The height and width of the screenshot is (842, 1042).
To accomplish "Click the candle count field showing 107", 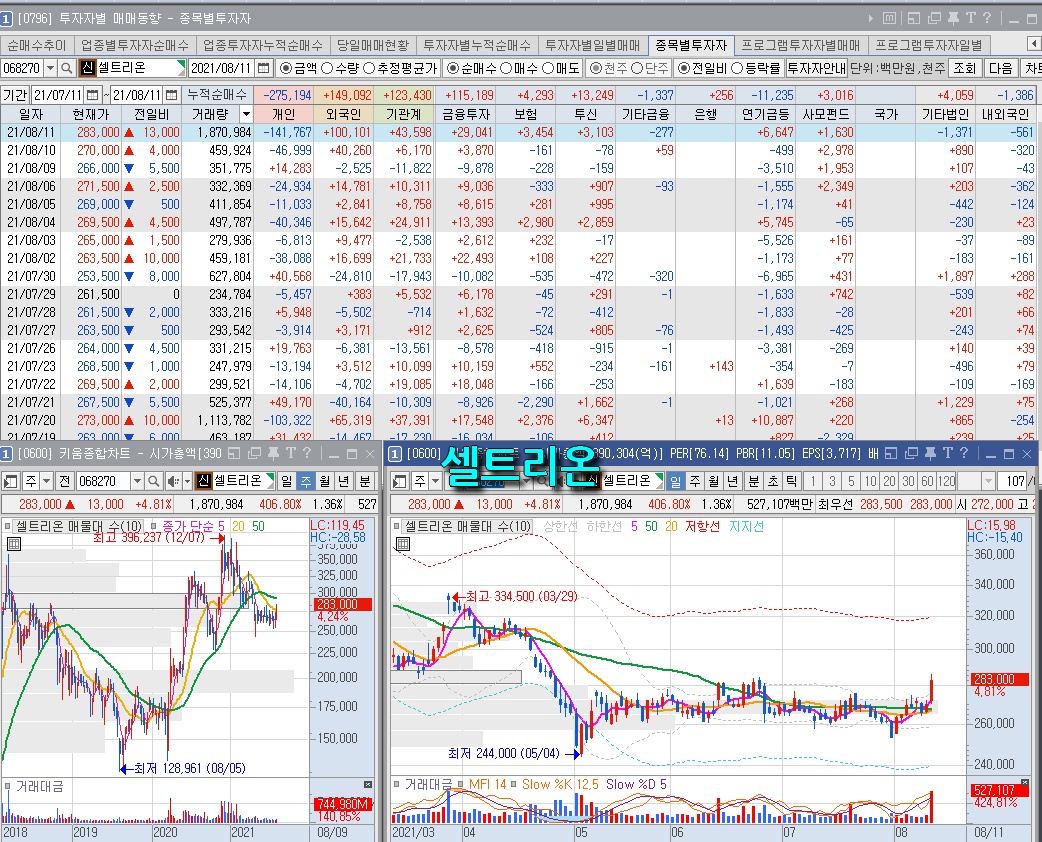I will [x=1014, y=480].
